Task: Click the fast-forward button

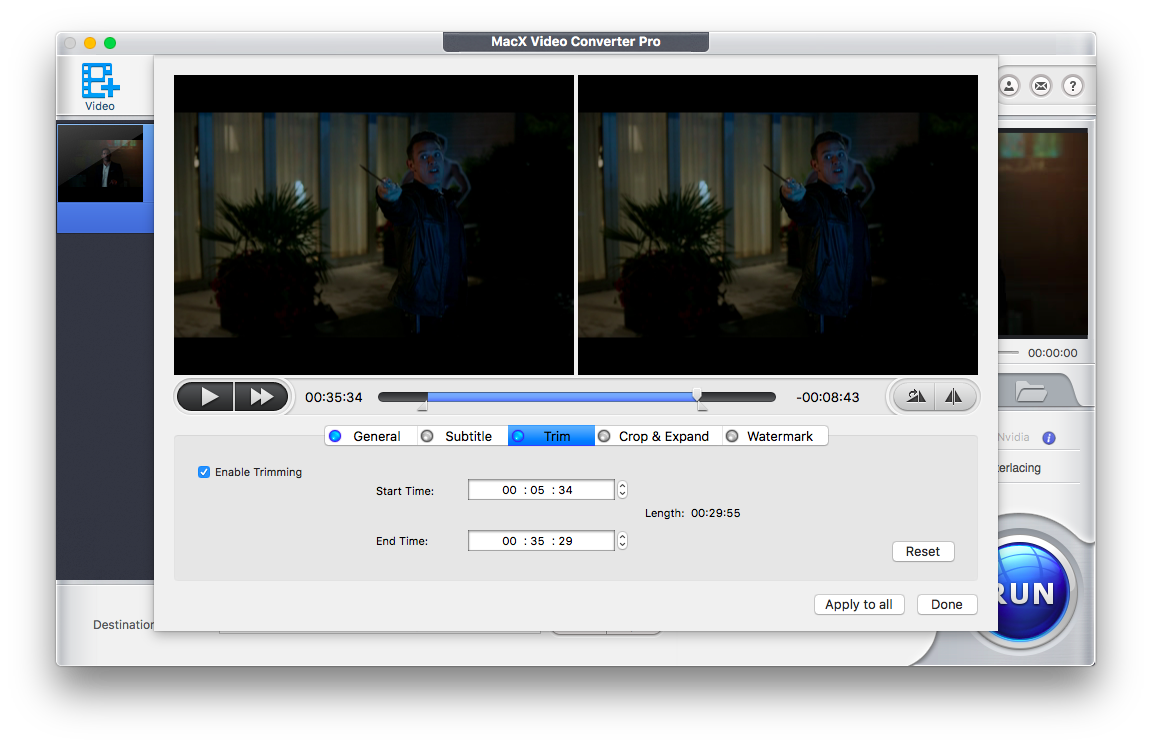Action: pos(262,397)
